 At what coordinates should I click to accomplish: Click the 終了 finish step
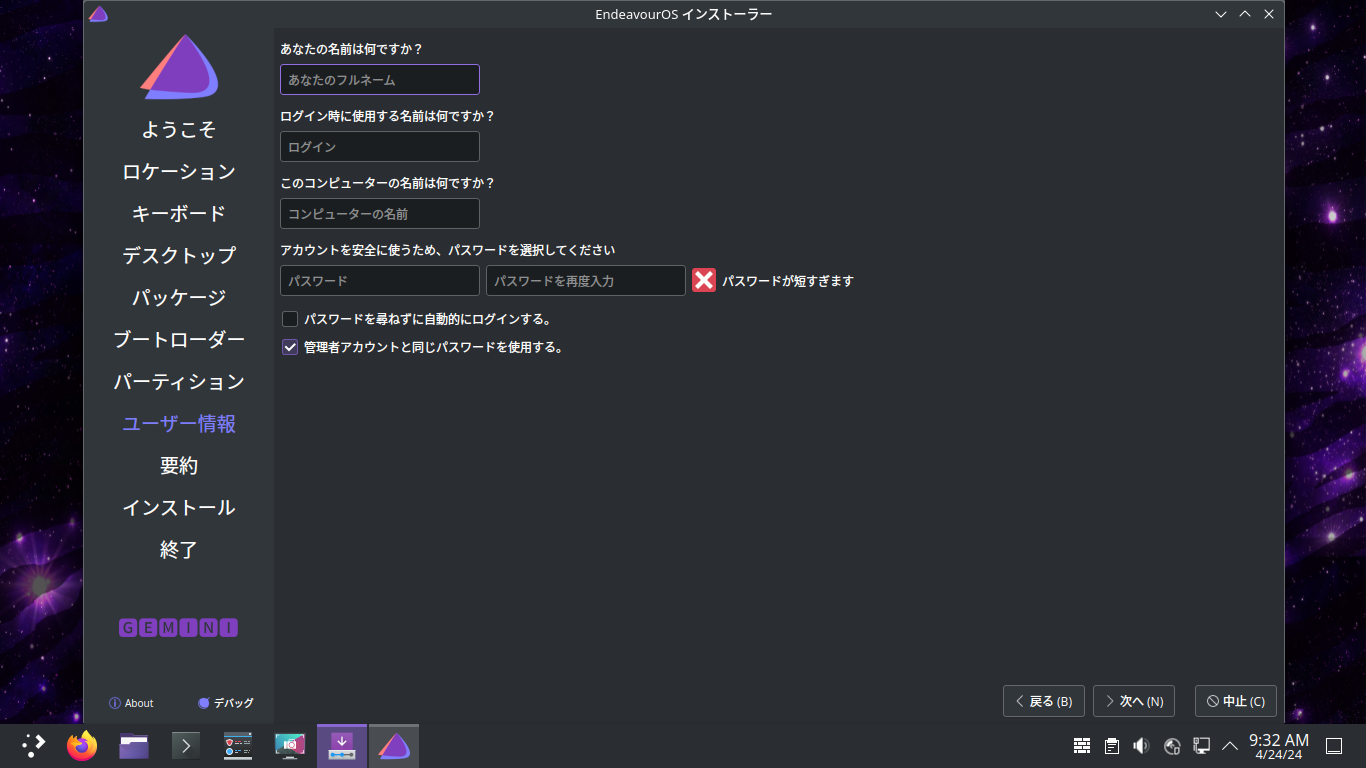(179, 550)
